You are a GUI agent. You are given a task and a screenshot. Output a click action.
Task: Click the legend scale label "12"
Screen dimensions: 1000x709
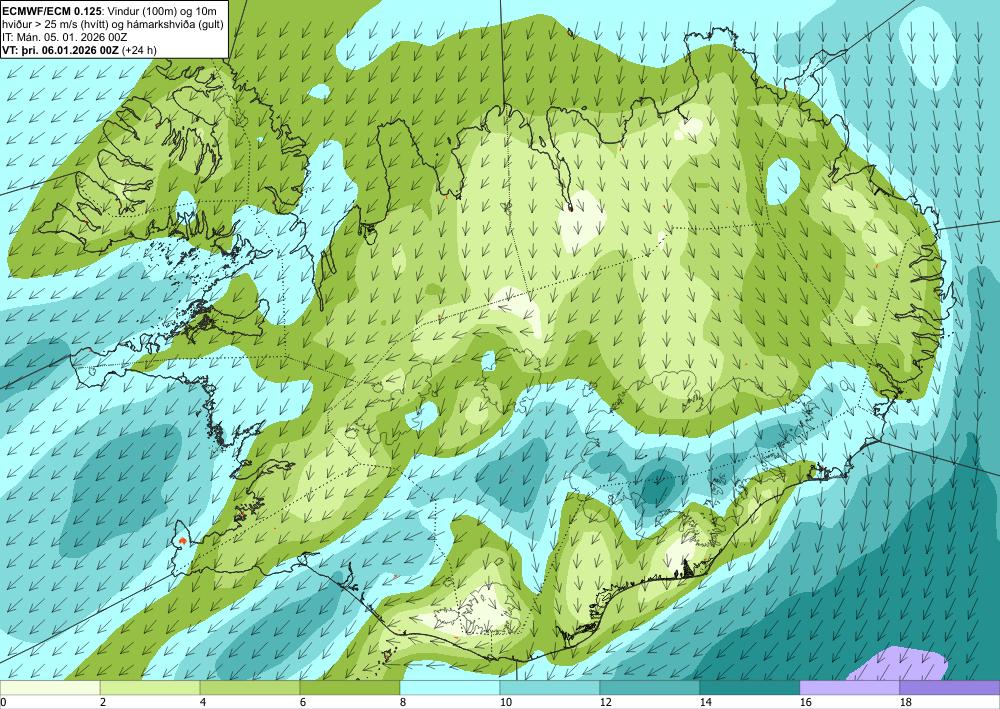click(606, 703)
